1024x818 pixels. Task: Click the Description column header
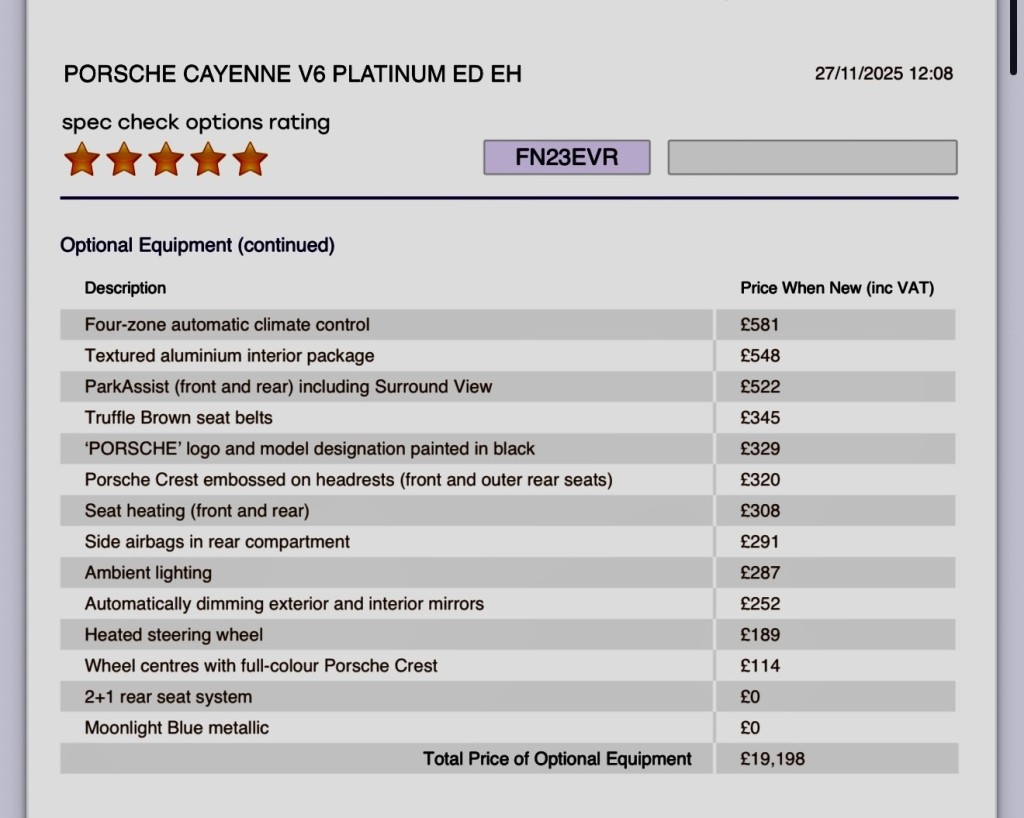click(125, 288)
